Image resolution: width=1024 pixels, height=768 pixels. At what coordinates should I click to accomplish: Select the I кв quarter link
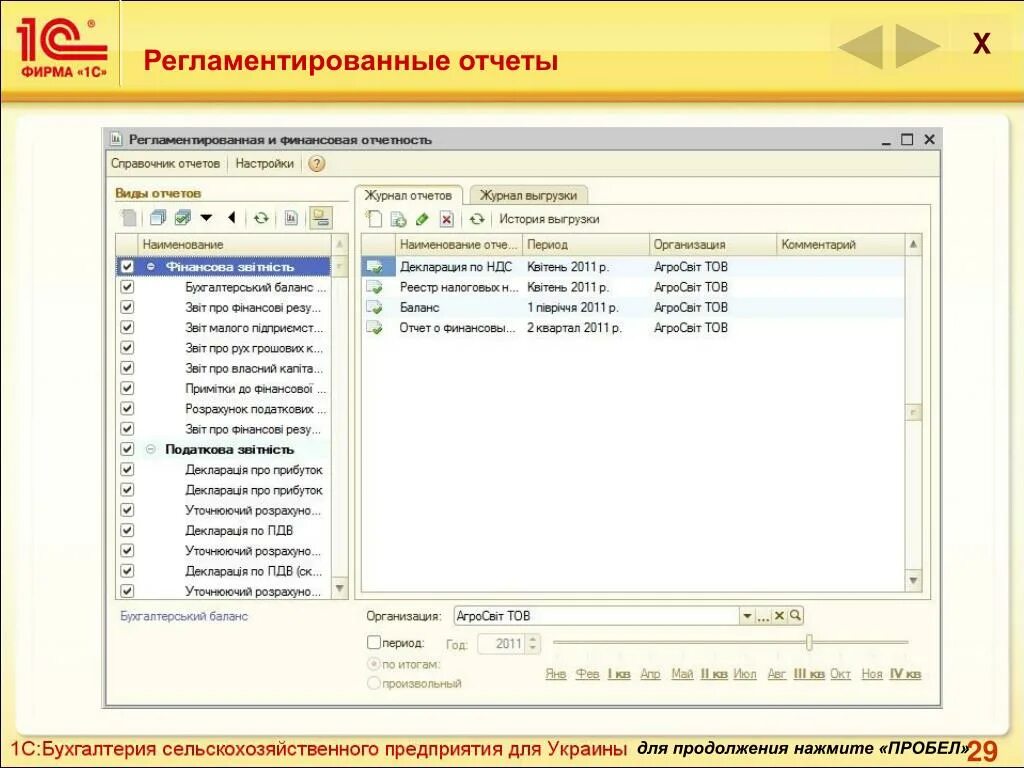pos(619,674)
